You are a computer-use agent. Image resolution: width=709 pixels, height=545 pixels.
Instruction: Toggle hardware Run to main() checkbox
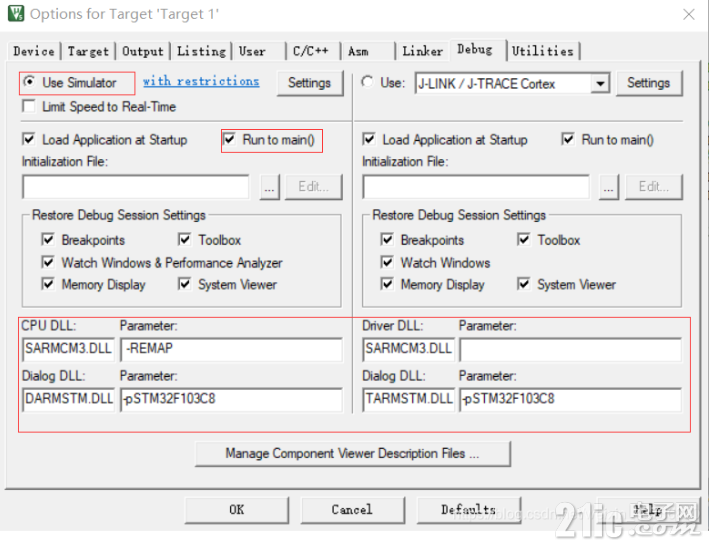pos(568,139)
